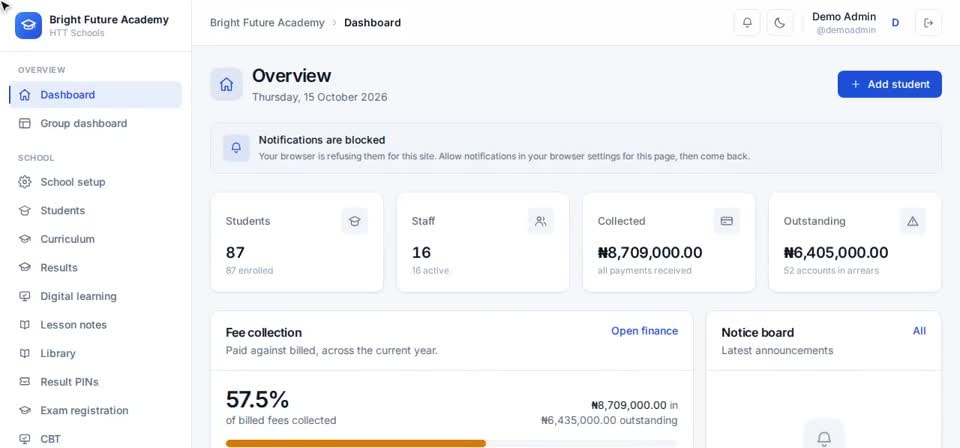960x448 pixels.
Task: Open the Dashboard menu item
Action: [x=96, y=95]
